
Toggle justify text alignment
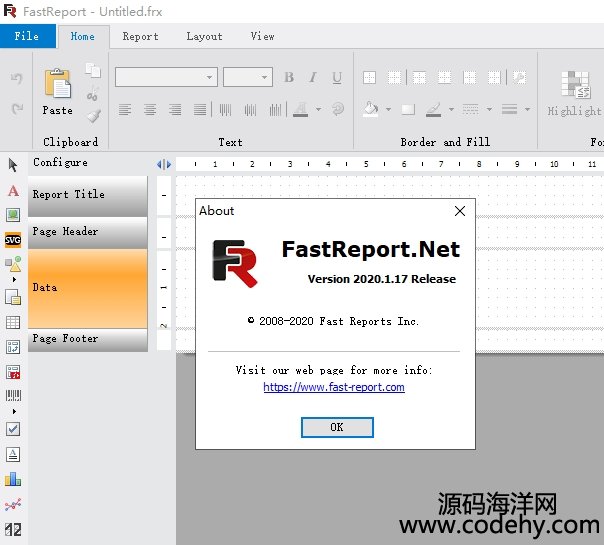(x=200, y=110)
